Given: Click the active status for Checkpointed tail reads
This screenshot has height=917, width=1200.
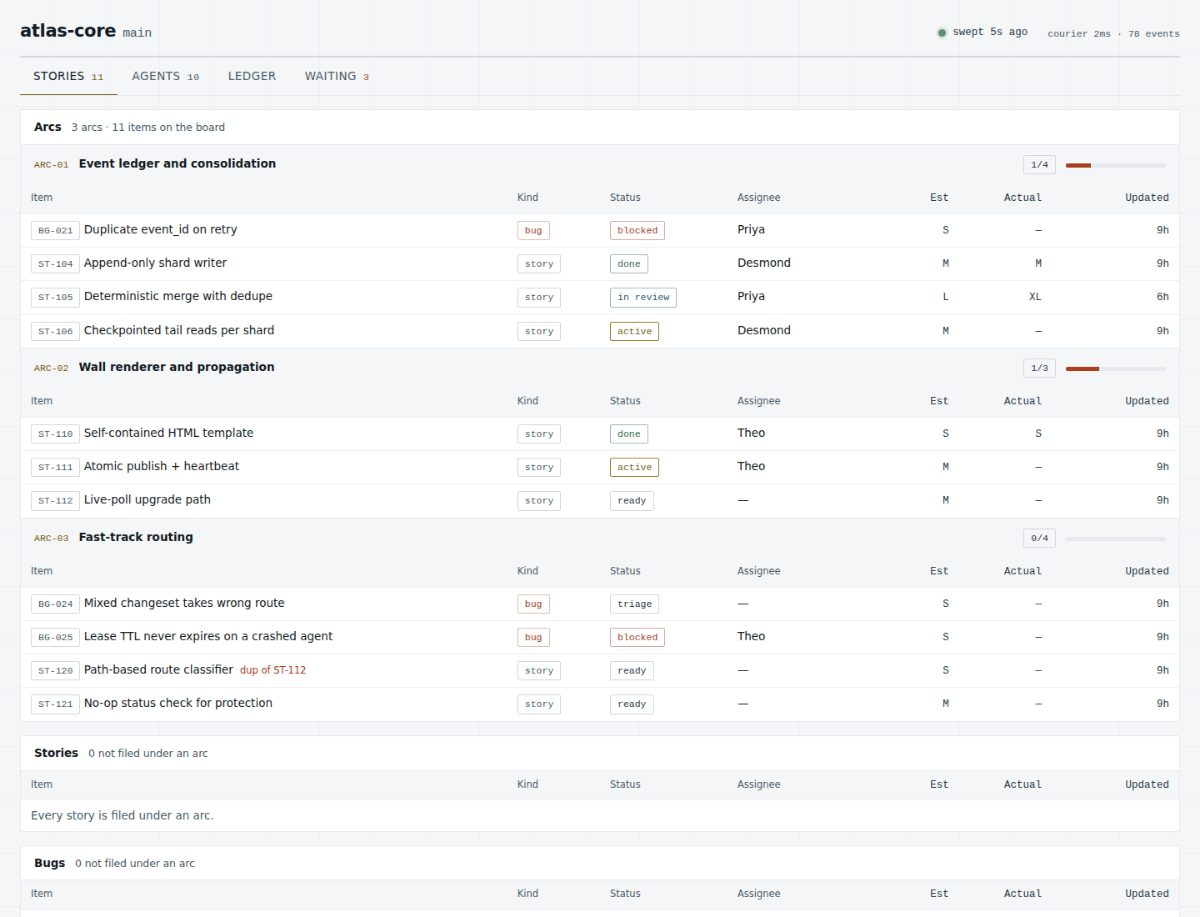Looking at the screenshot, I should pos(634,331).
